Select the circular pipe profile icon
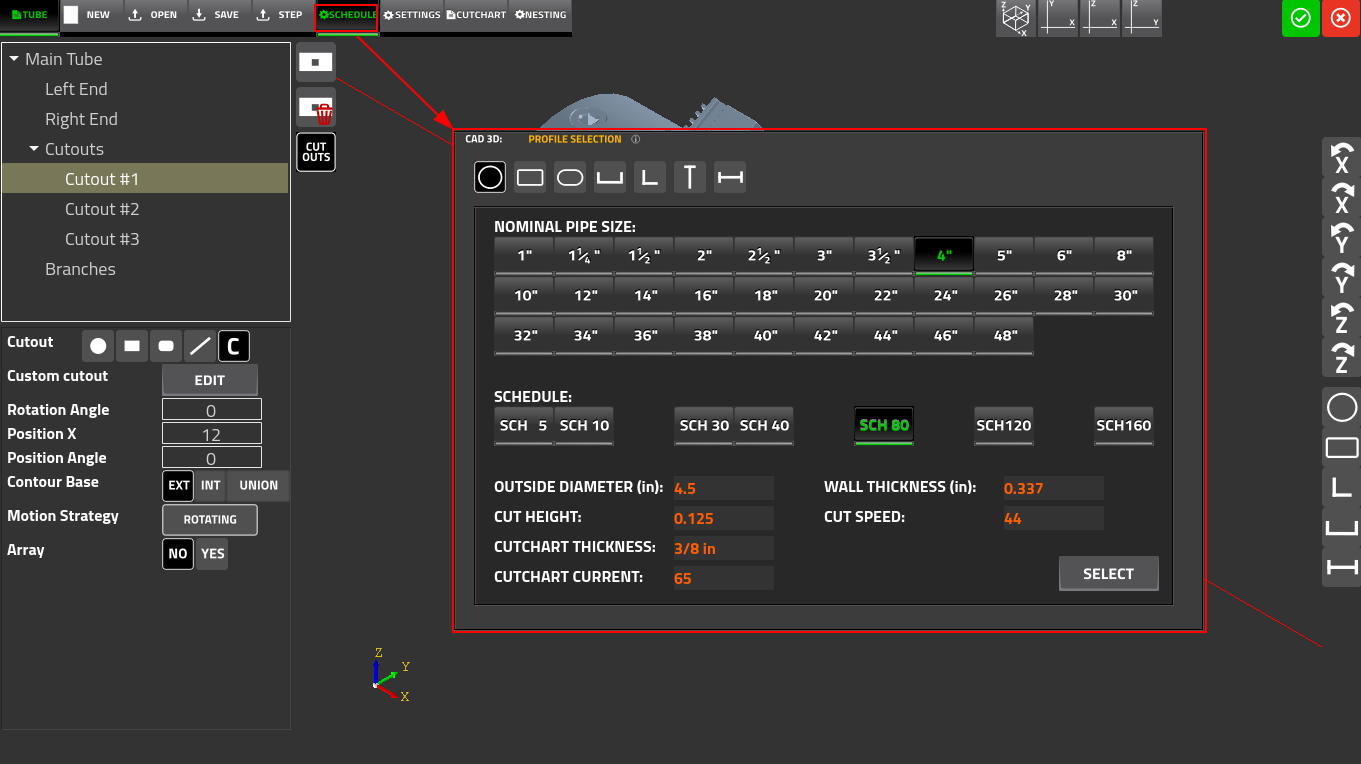The image size is (1361, 764). tap(490, 177)
